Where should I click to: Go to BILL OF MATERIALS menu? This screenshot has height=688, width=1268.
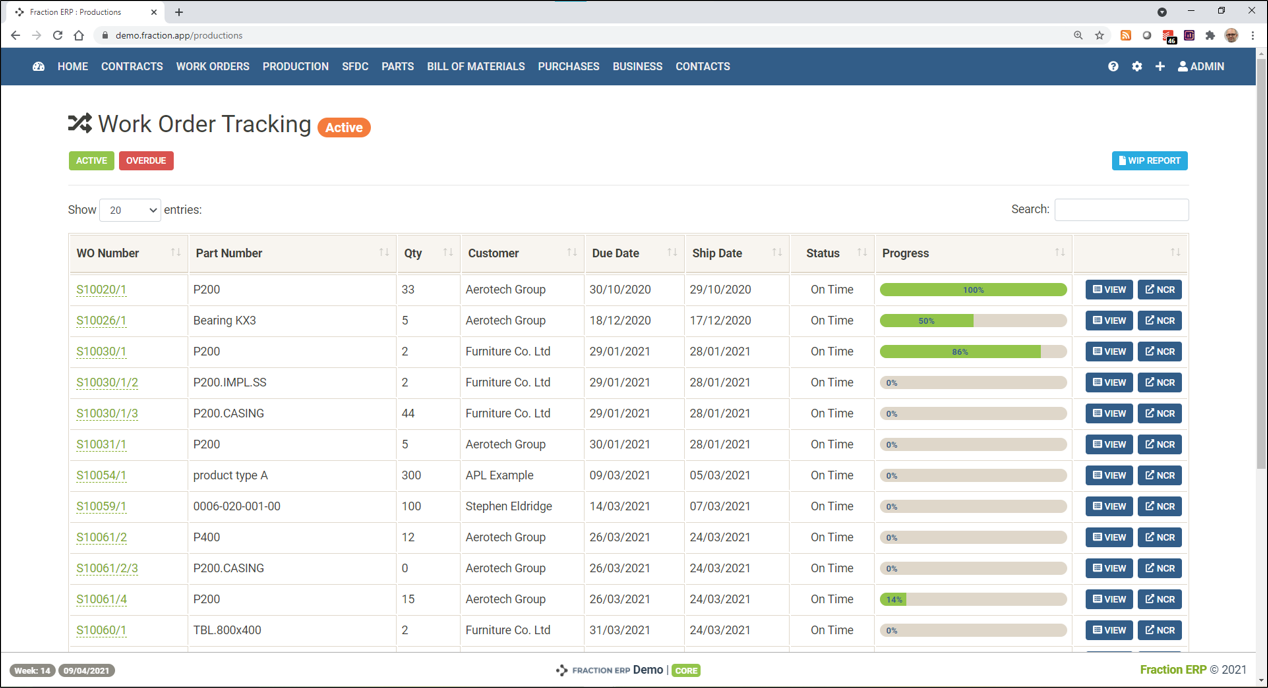tap(475, 67)
